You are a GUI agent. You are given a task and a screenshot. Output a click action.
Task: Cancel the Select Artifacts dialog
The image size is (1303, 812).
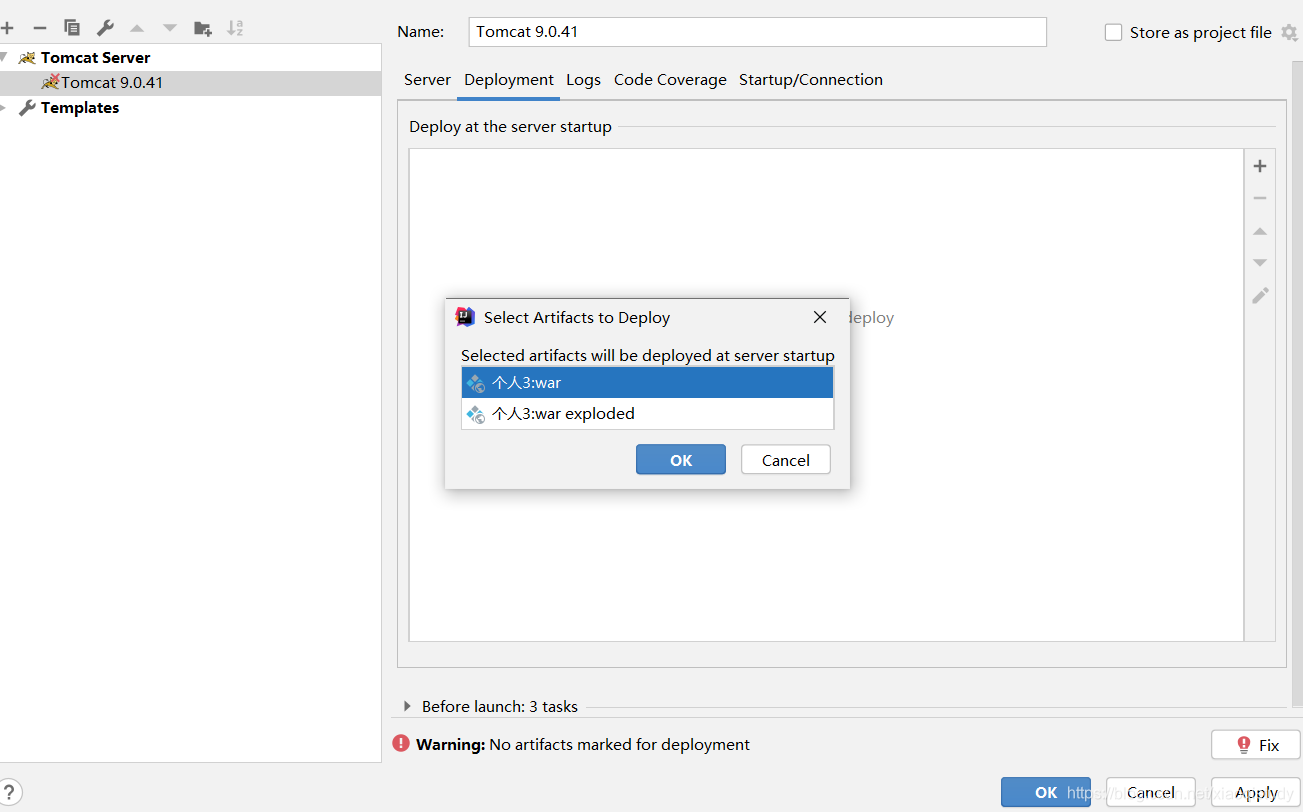click(786, 460)
